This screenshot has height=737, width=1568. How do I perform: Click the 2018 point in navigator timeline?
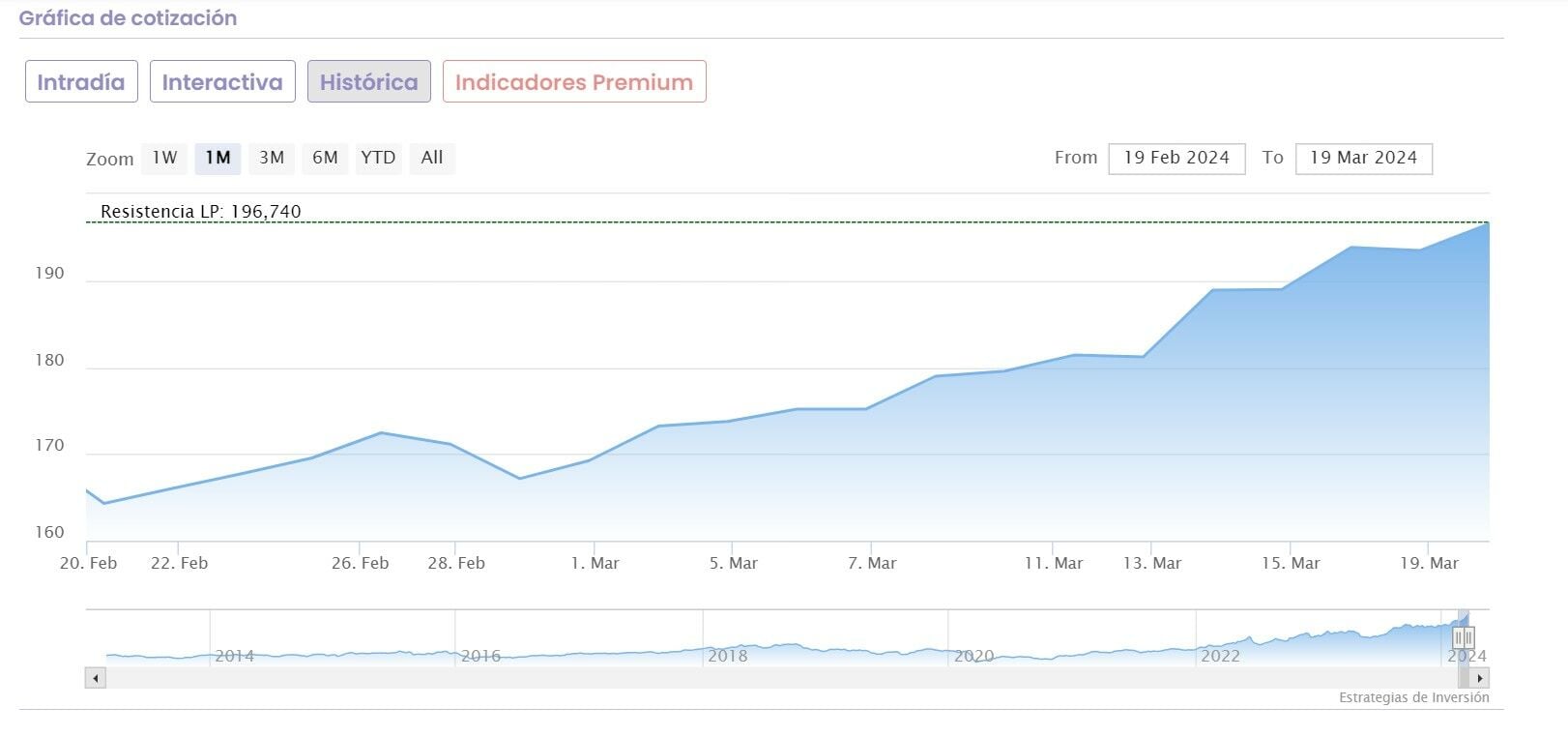click(727, 655)
